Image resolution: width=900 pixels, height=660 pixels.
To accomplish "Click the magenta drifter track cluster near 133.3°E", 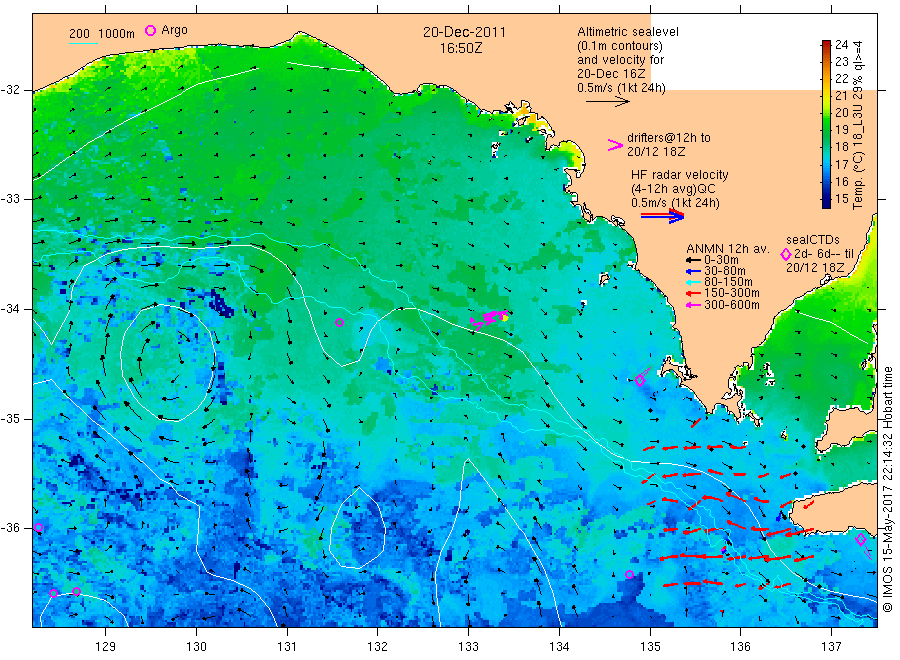I will click(x=490, y=319).
